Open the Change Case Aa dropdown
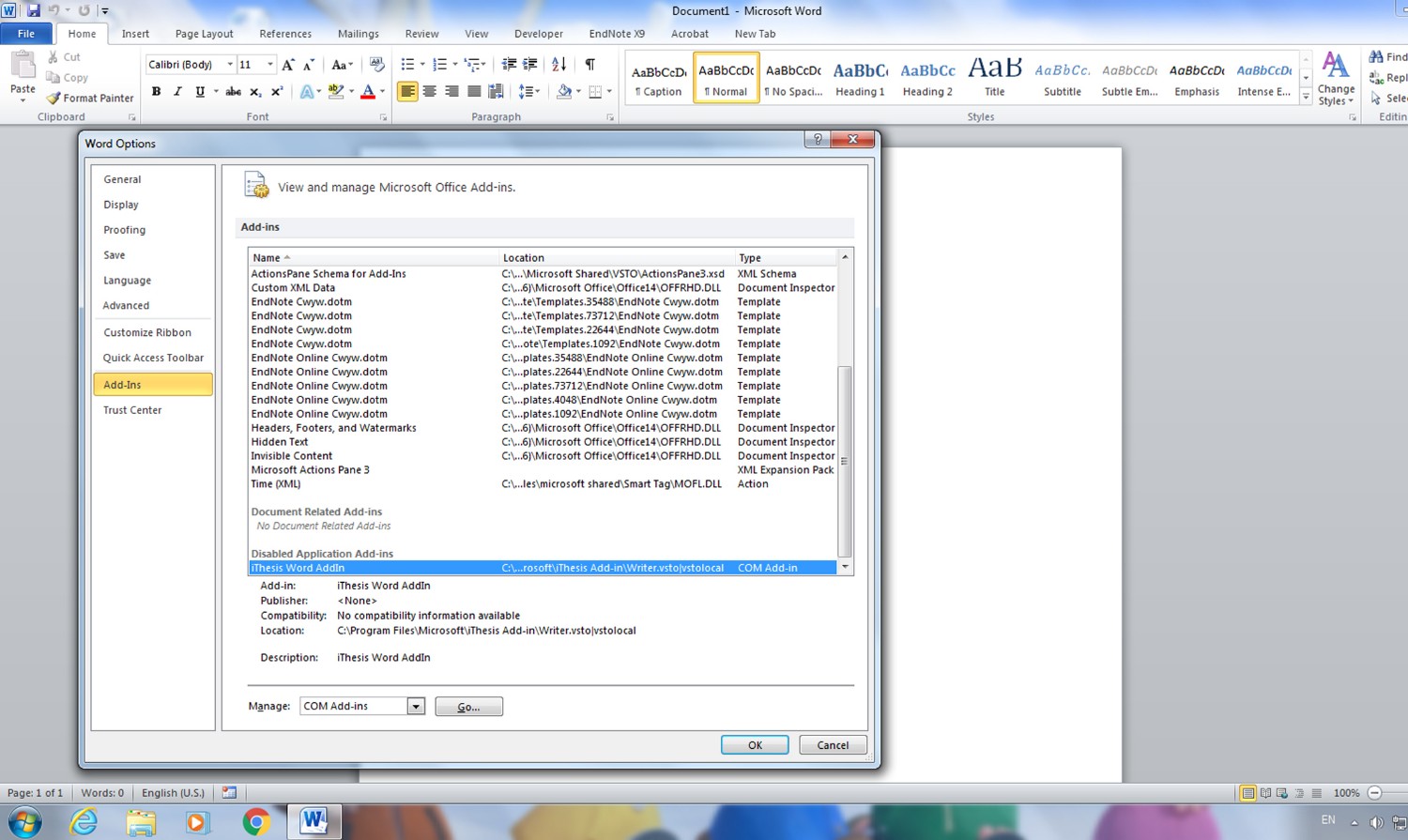Viewport: 1408px width, 840px height. [x=342, y=65]
